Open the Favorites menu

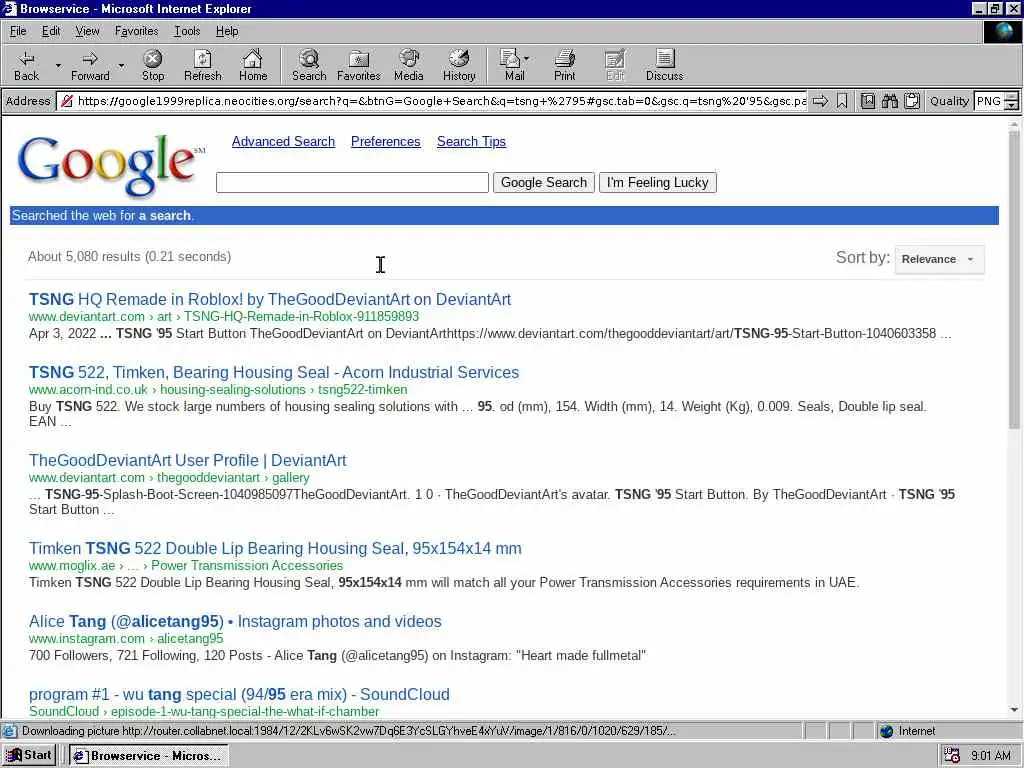[x=136, y=31]
